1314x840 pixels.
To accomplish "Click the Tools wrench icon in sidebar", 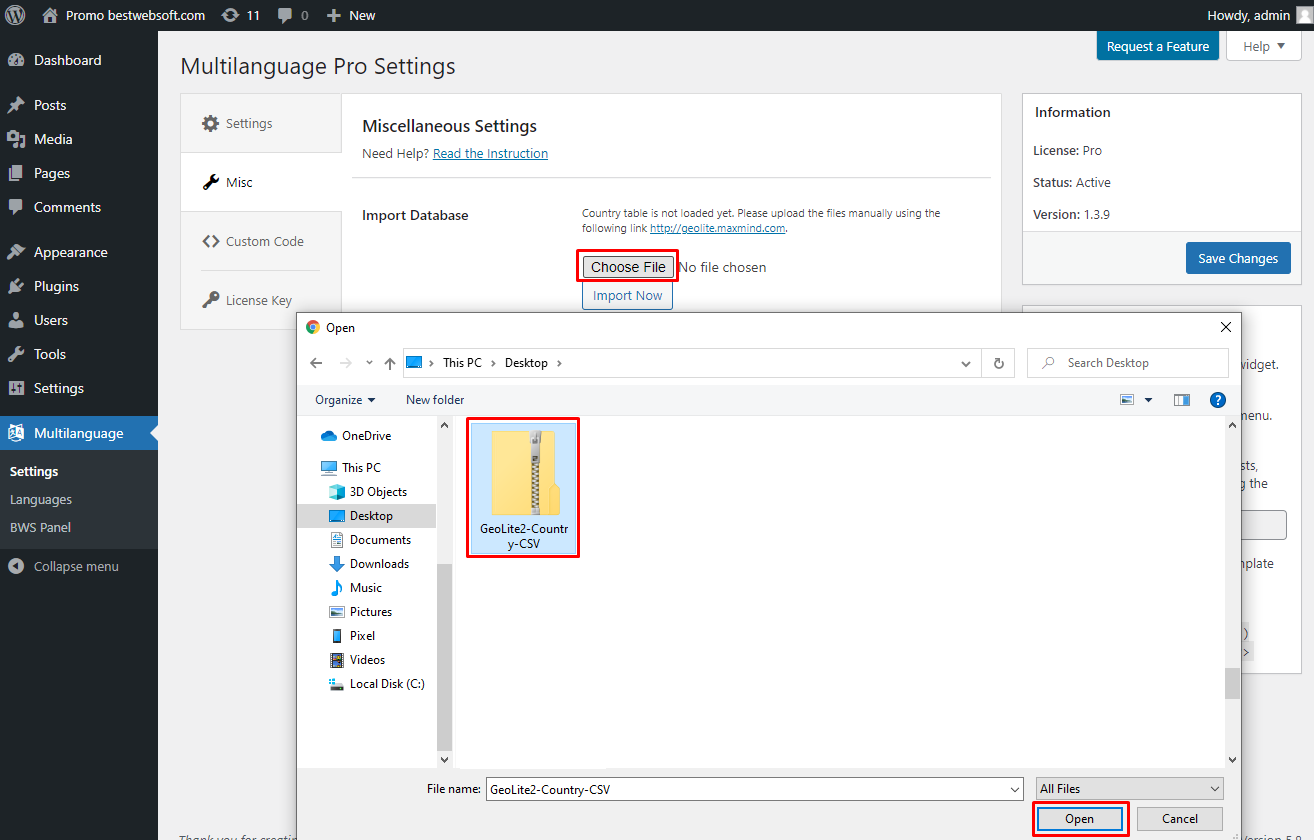I will pyautogui.click(x=16, y=354).
